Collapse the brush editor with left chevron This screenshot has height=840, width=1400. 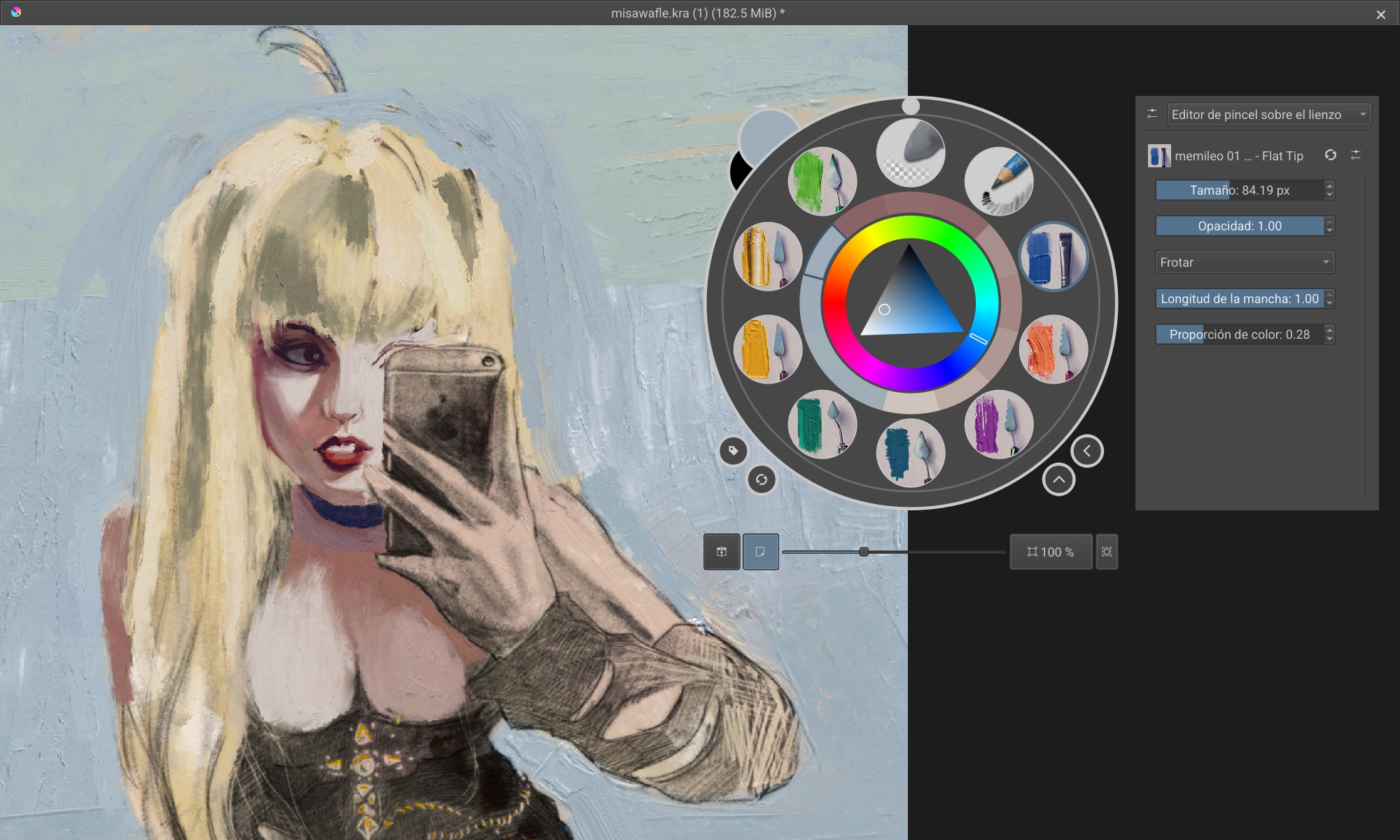coord(1087,451)
